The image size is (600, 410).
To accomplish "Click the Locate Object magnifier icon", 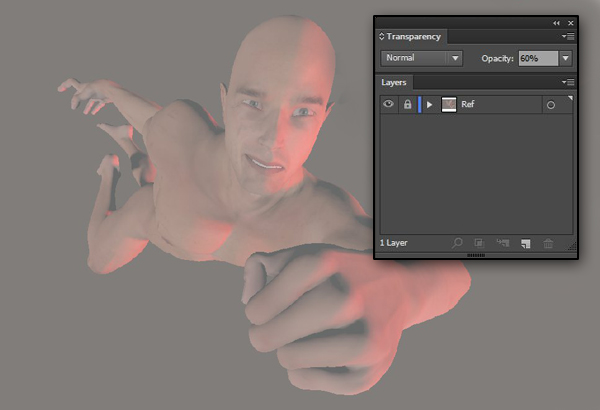I will click(x=457, y=243).
